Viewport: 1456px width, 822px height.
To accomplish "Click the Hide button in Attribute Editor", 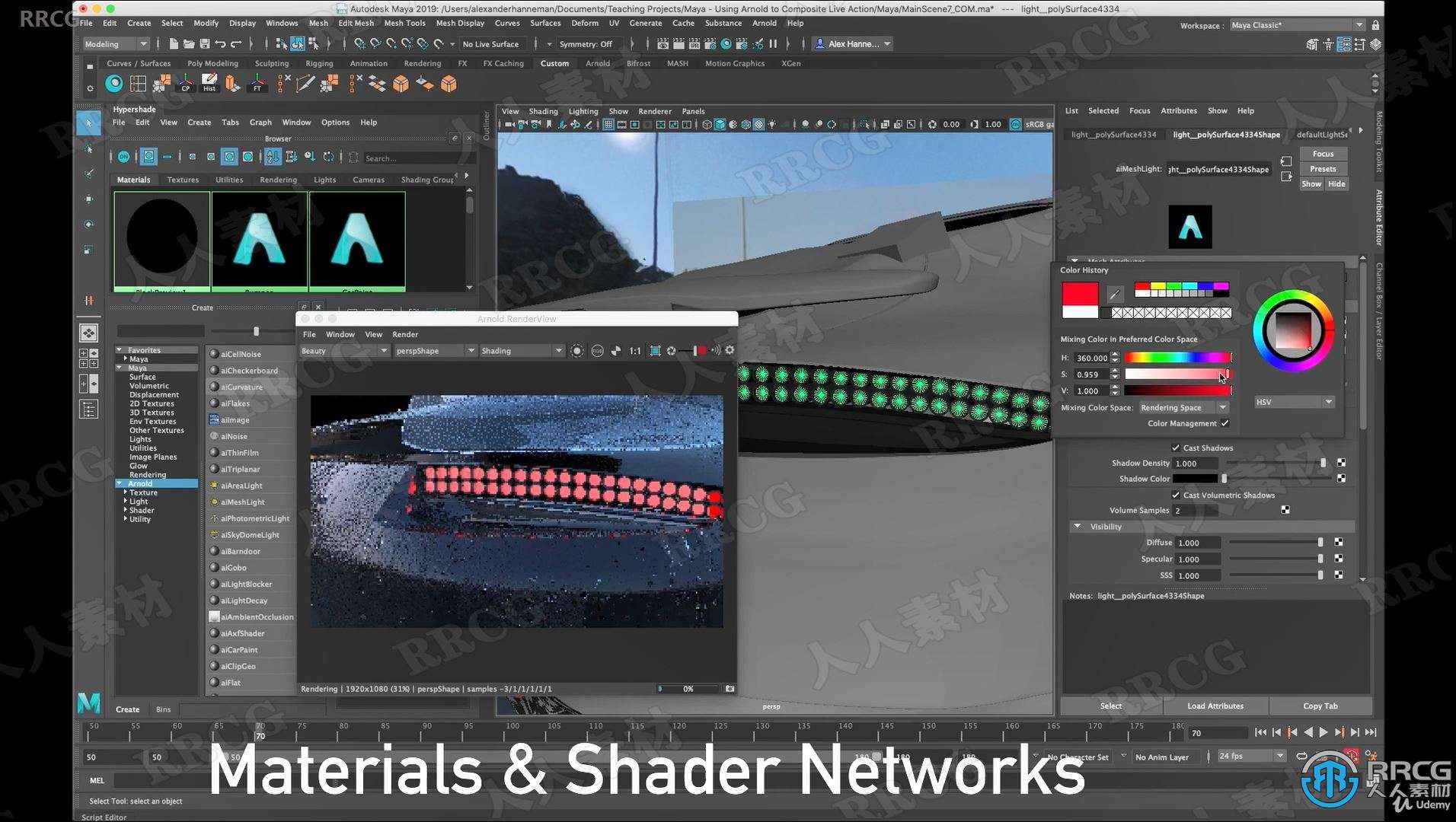I will (x=1336, y=184).
